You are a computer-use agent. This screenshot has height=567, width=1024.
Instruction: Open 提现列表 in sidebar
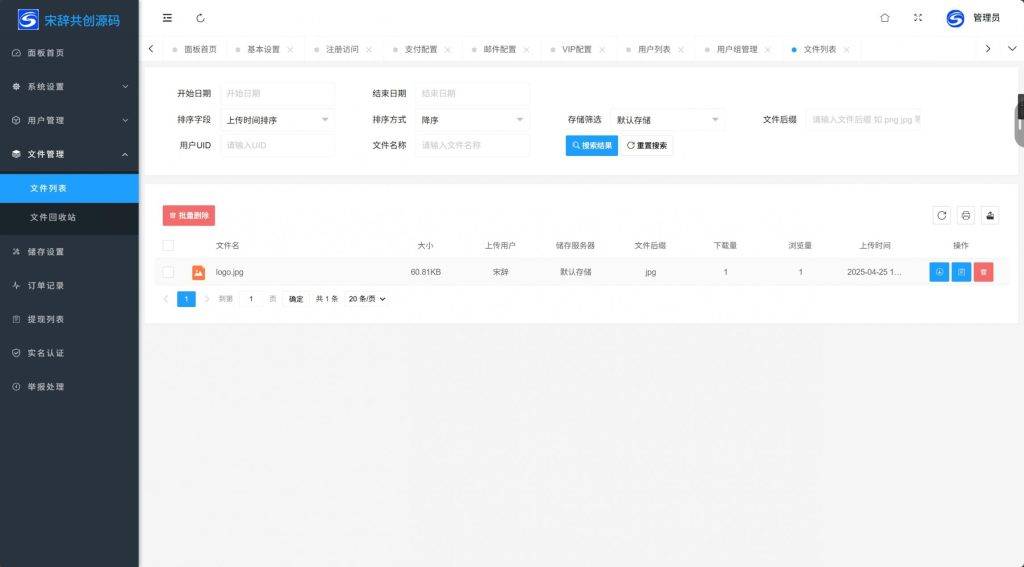[69, 319]
